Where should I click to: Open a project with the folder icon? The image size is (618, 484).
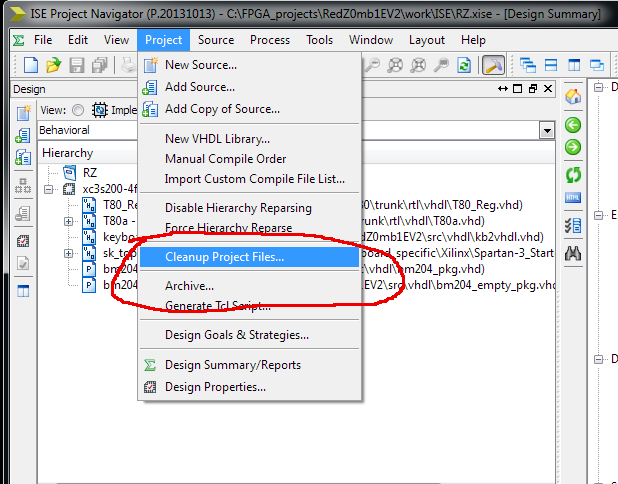pyautogui.click(x=54, y=65)
